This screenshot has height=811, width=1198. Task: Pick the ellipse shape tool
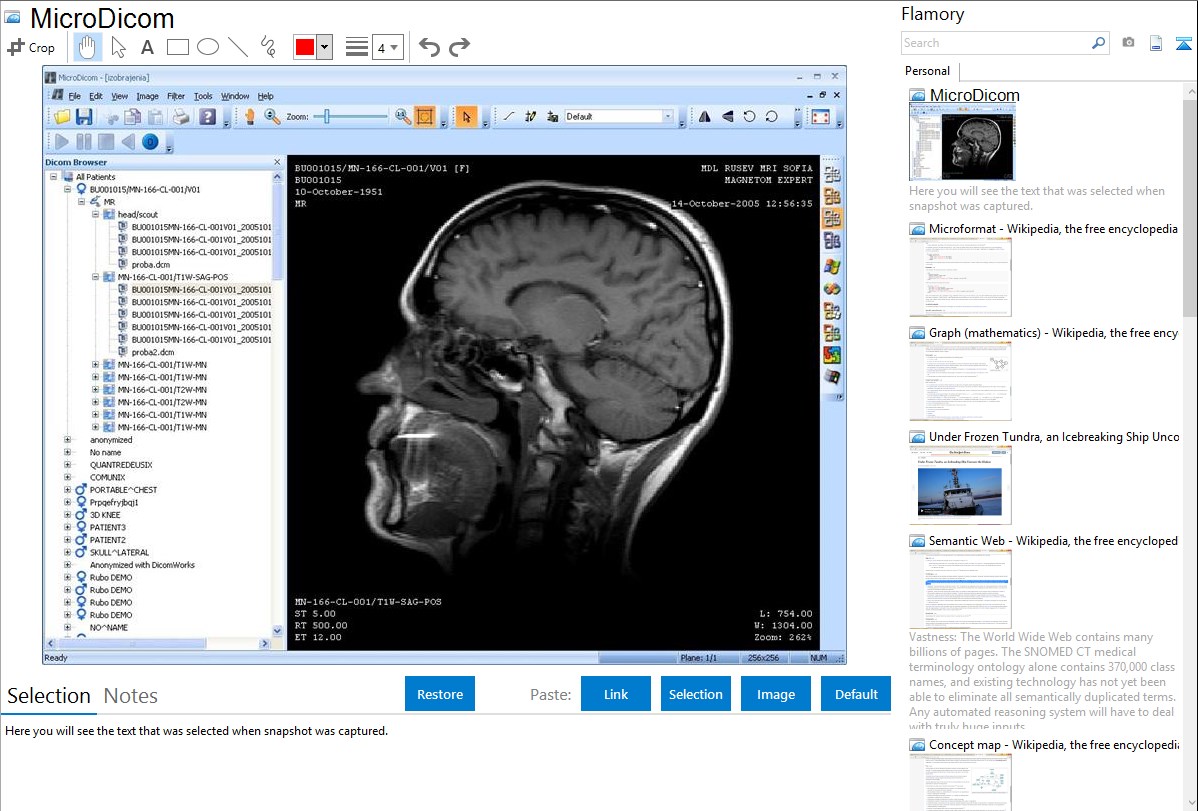[207, 47]
